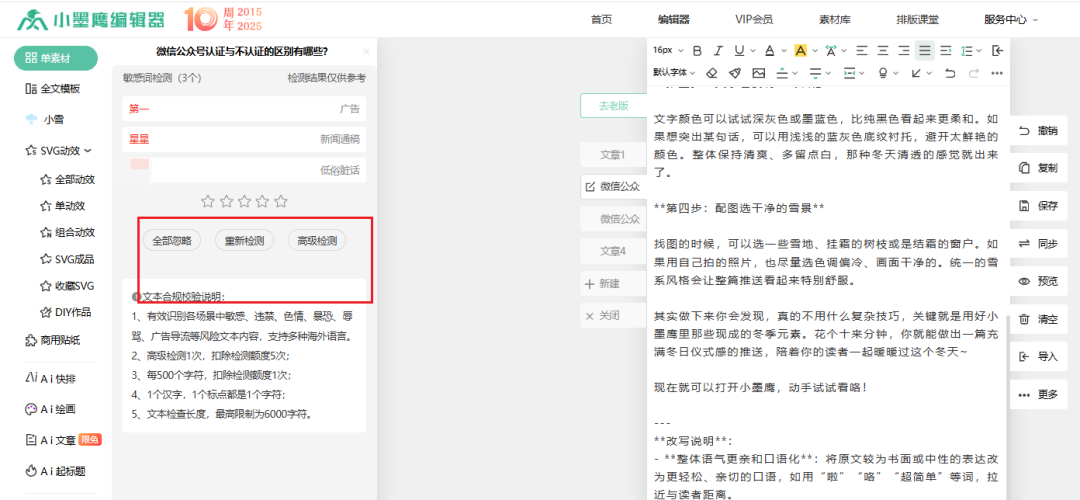Click the 导入 import button
The image size is (1080, 500).
point(1038,357)
